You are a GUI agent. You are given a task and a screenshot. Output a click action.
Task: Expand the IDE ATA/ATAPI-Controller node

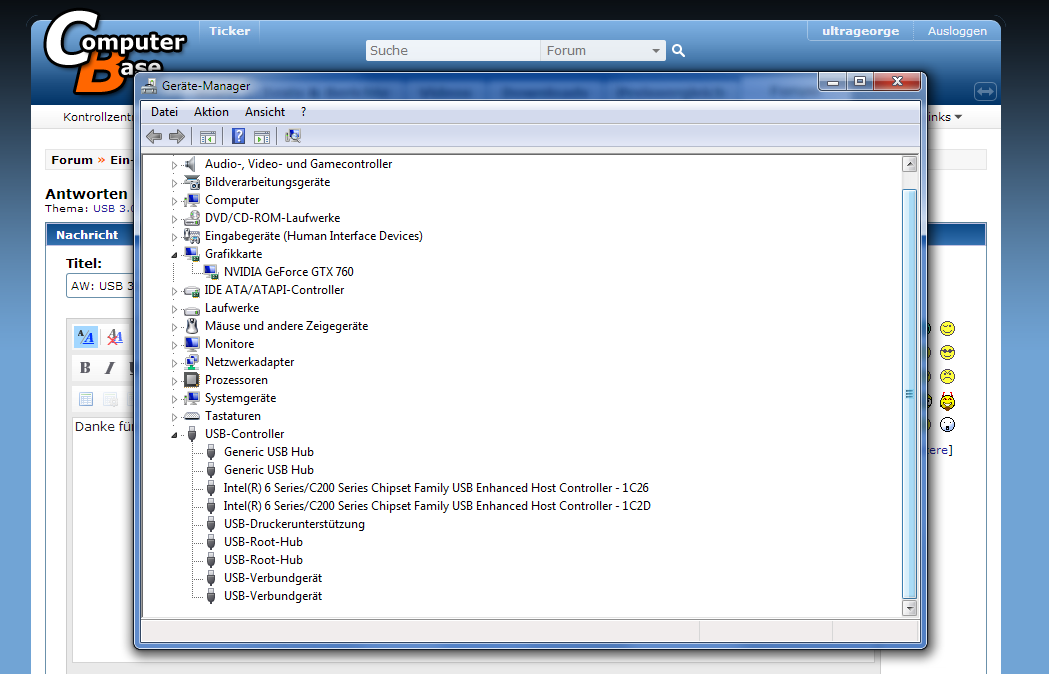175,290
